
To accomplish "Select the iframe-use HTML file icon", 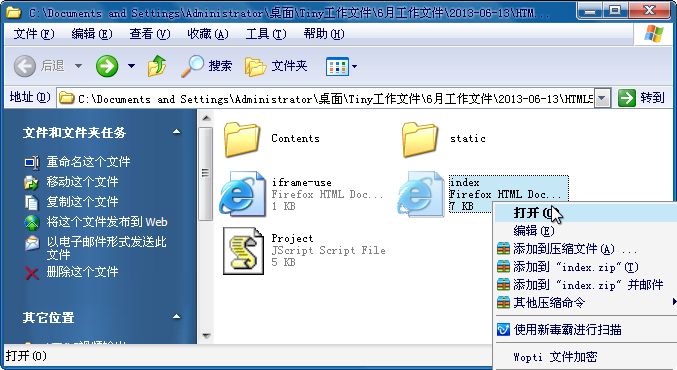I will click(243, 193).
